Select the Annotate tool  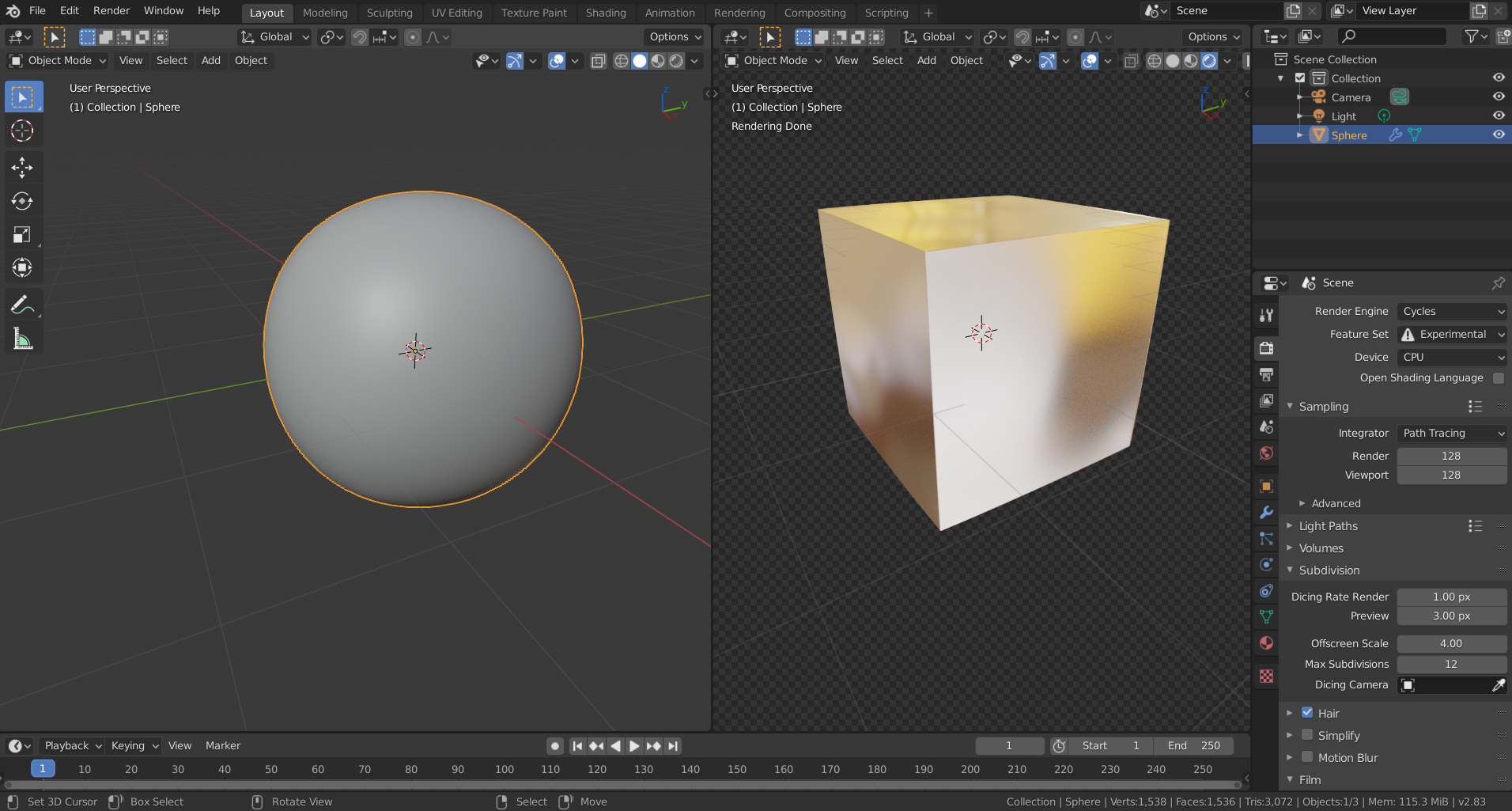click(x=23, y=304)
